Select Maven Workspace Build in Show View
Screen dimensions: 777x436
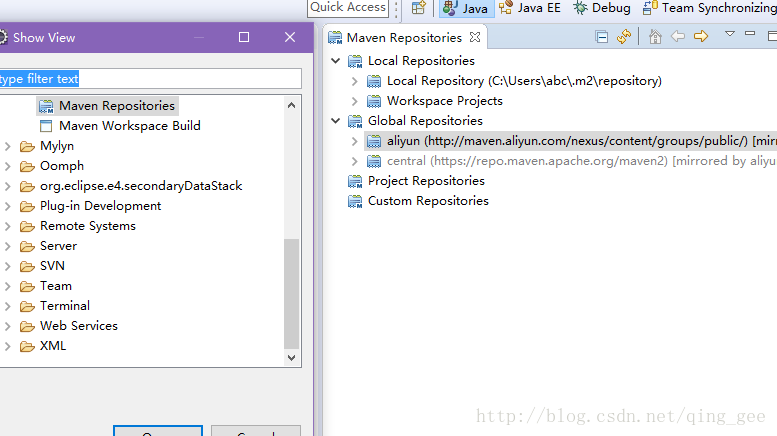[x=129, y=126]
